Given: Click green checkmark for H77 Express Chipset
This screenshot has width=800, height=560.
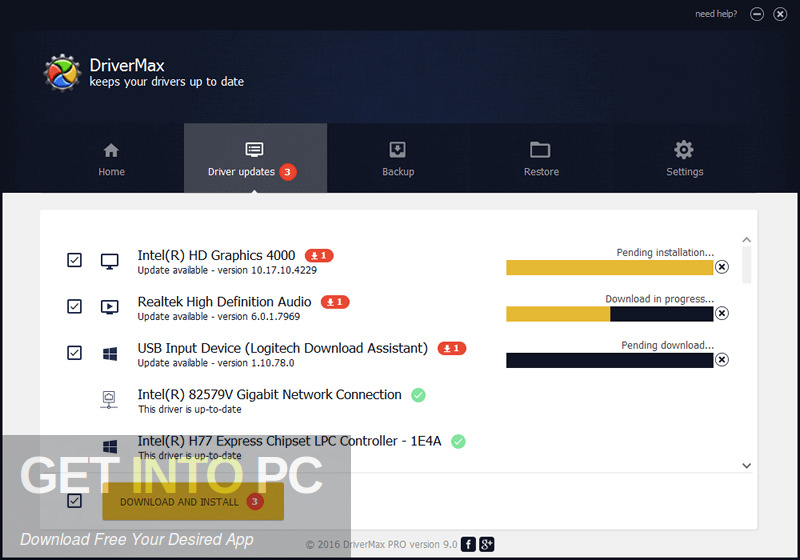Looking at the screenshot, I should (458, 441).
